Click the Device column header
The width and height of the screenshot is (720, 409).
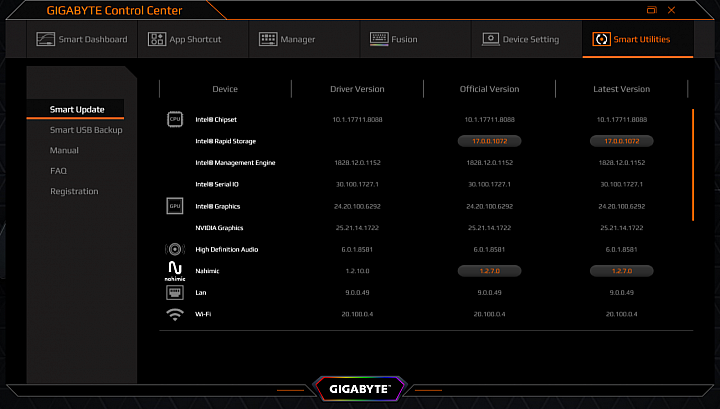pos(225,89)
